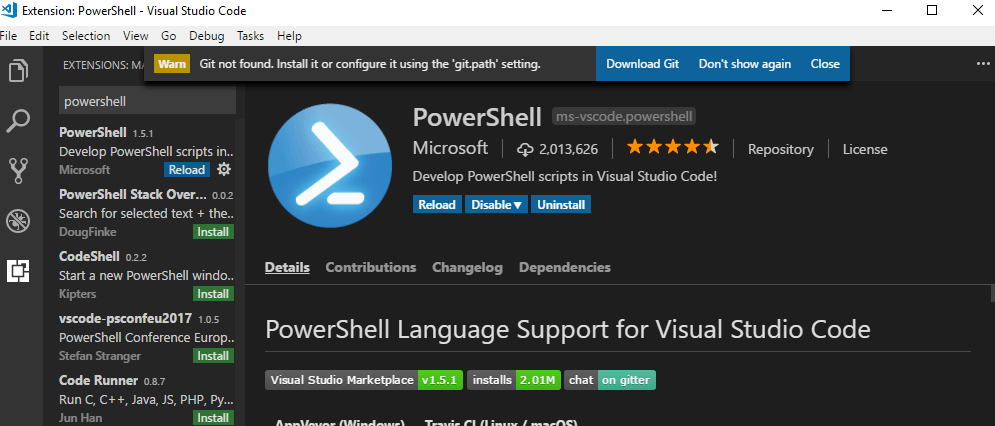Select the PowerShell 1.5.1 extension entry

[x=147, y=150]
